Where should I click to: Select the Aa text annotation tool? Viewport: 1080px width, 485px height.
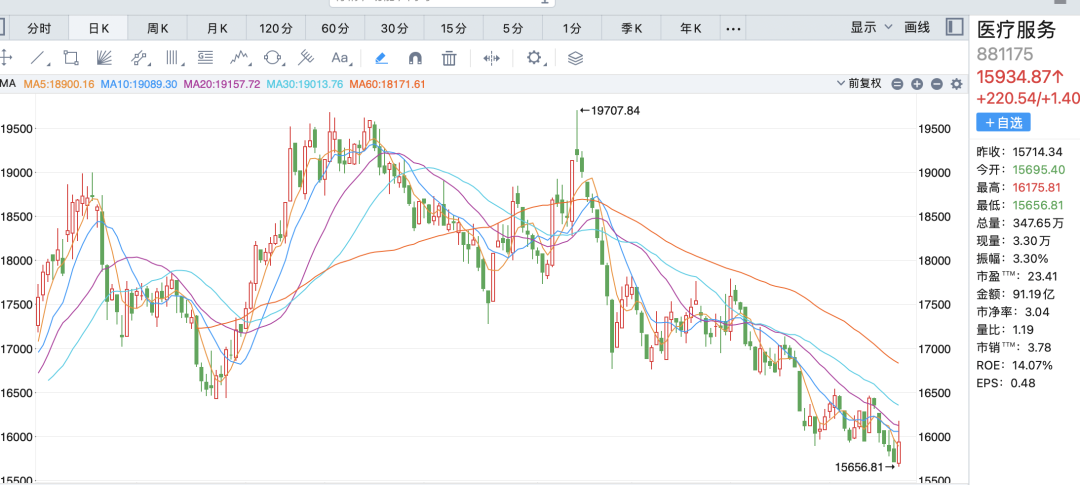[x=341, y=58]
